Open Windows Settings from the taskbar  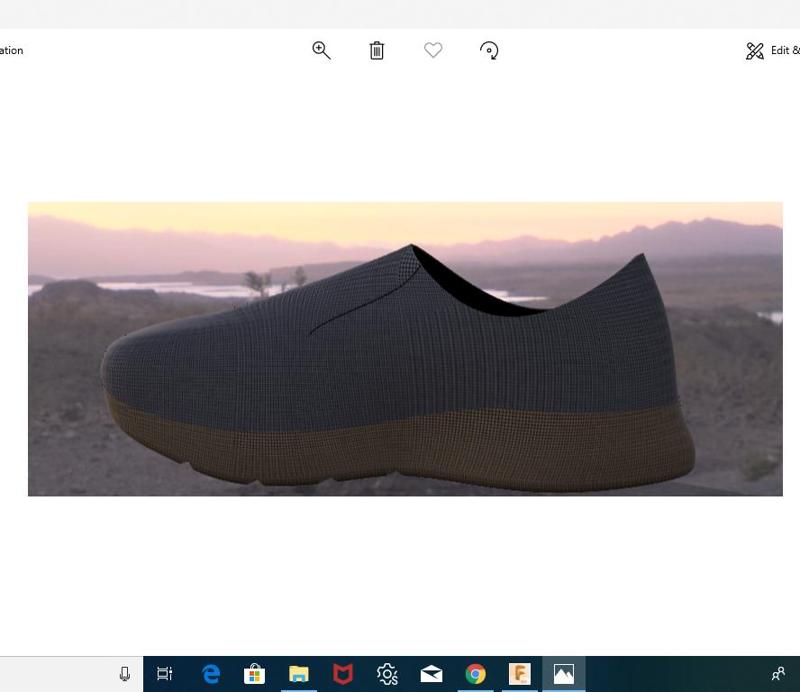(388, 673)
